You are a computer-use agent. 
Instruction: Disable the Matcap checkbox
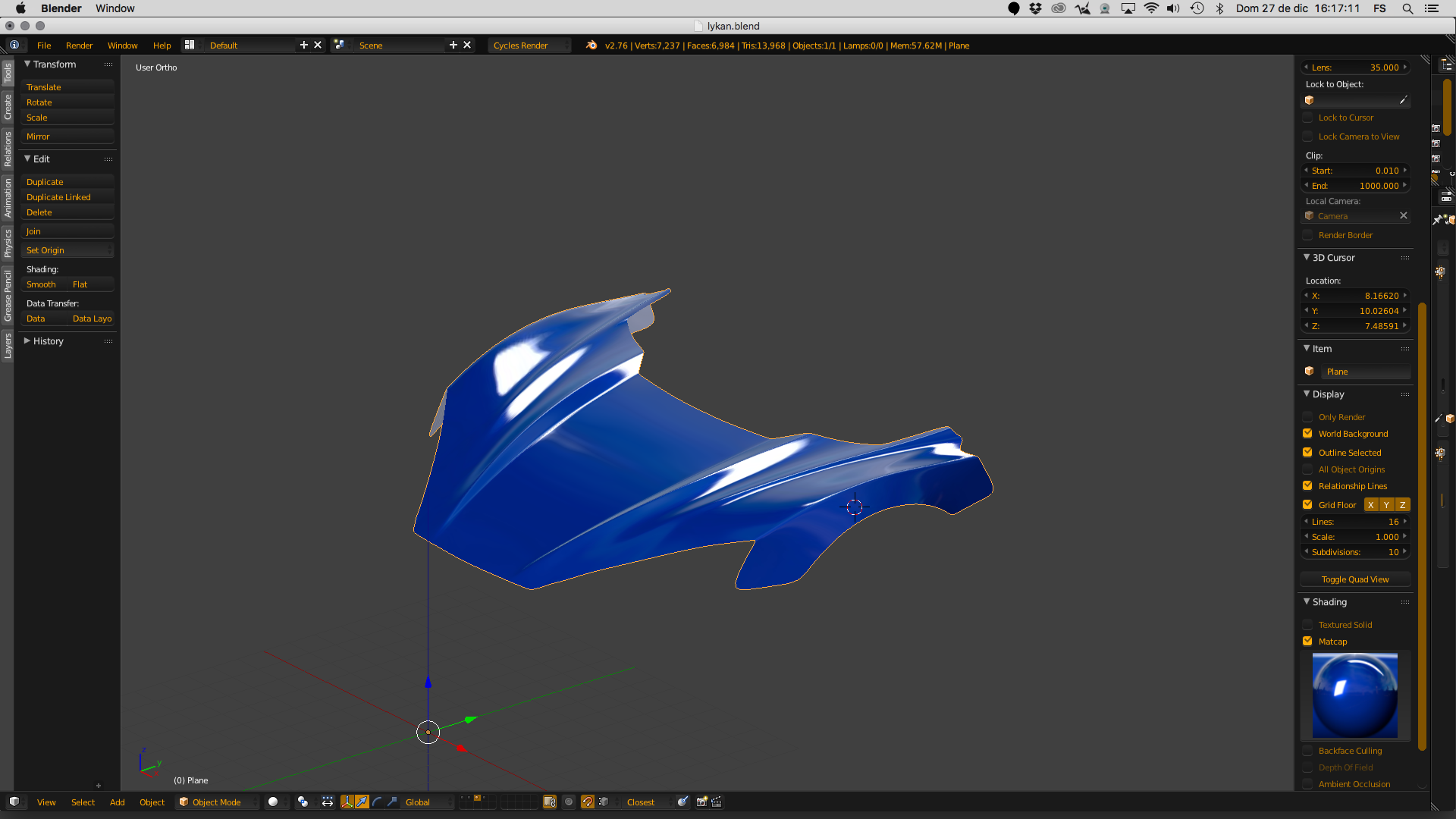tap(1307, 642)
